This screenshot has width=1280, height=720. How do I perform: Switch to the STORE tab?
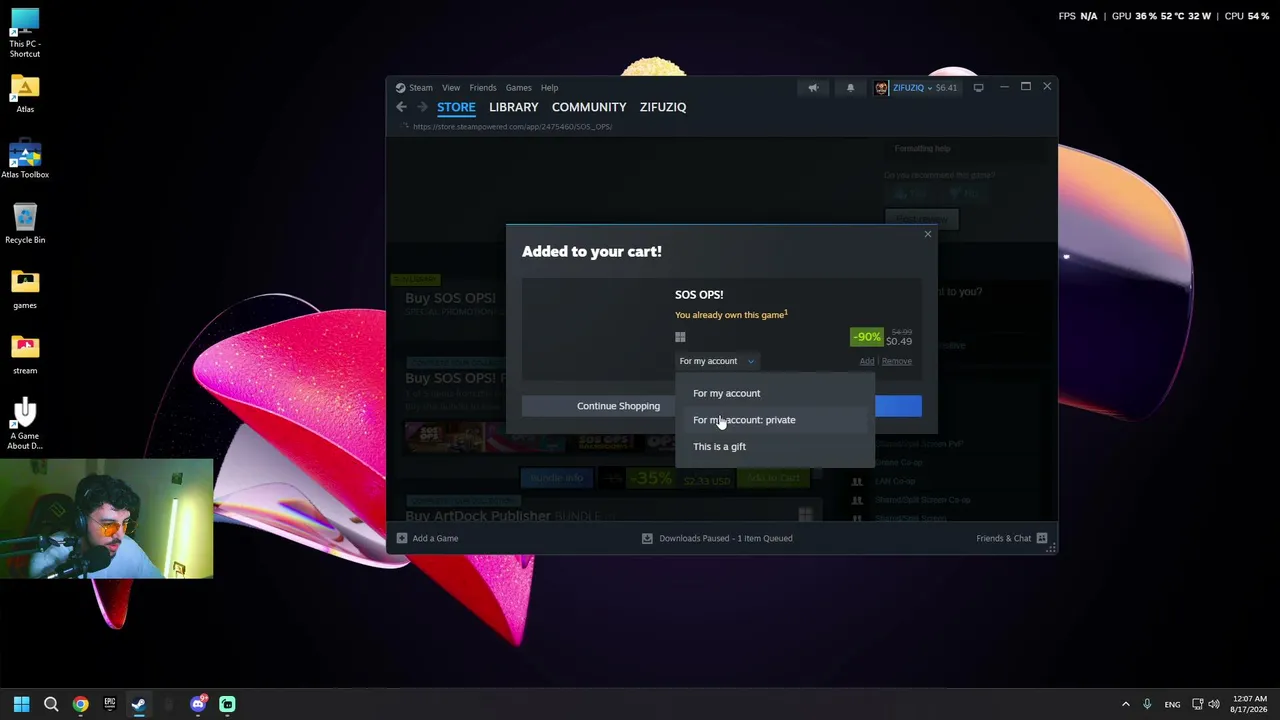pyautogui.click(x=456, y=107)
